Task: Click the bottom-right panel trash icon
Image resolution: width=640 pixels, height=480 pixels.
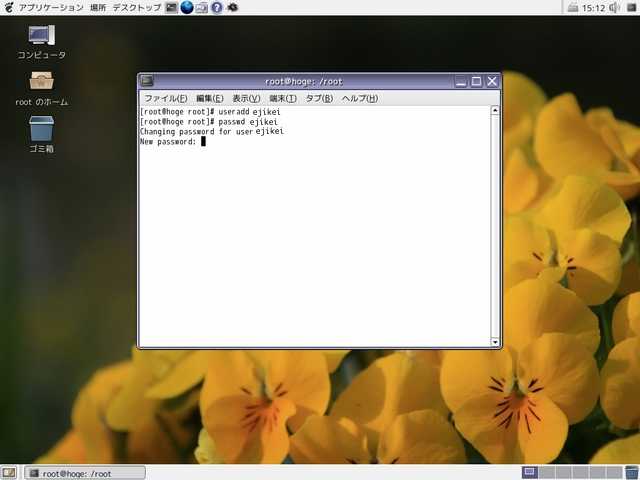Action: click(632, 473)
